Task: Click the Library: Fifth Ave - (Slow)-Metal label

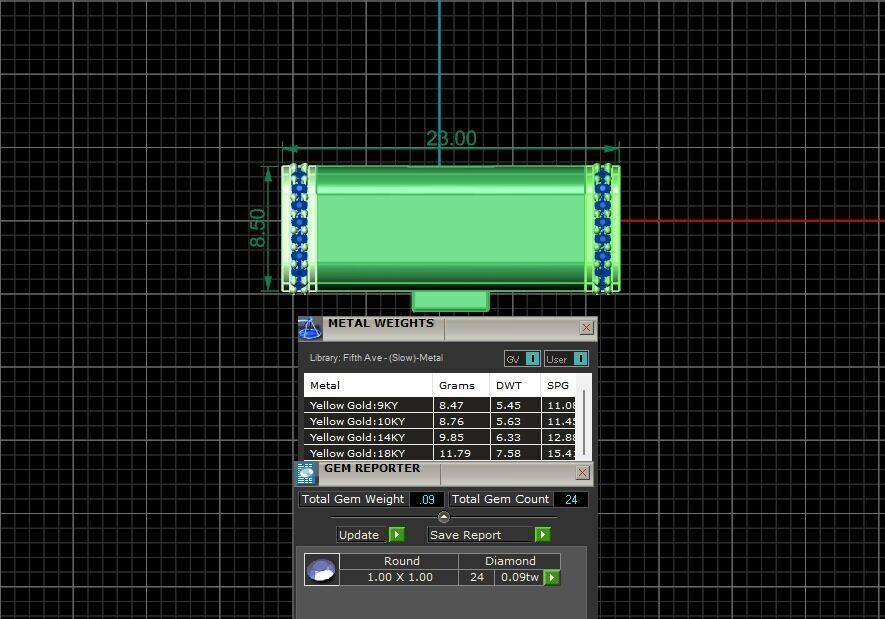Action: pos(376,358)
